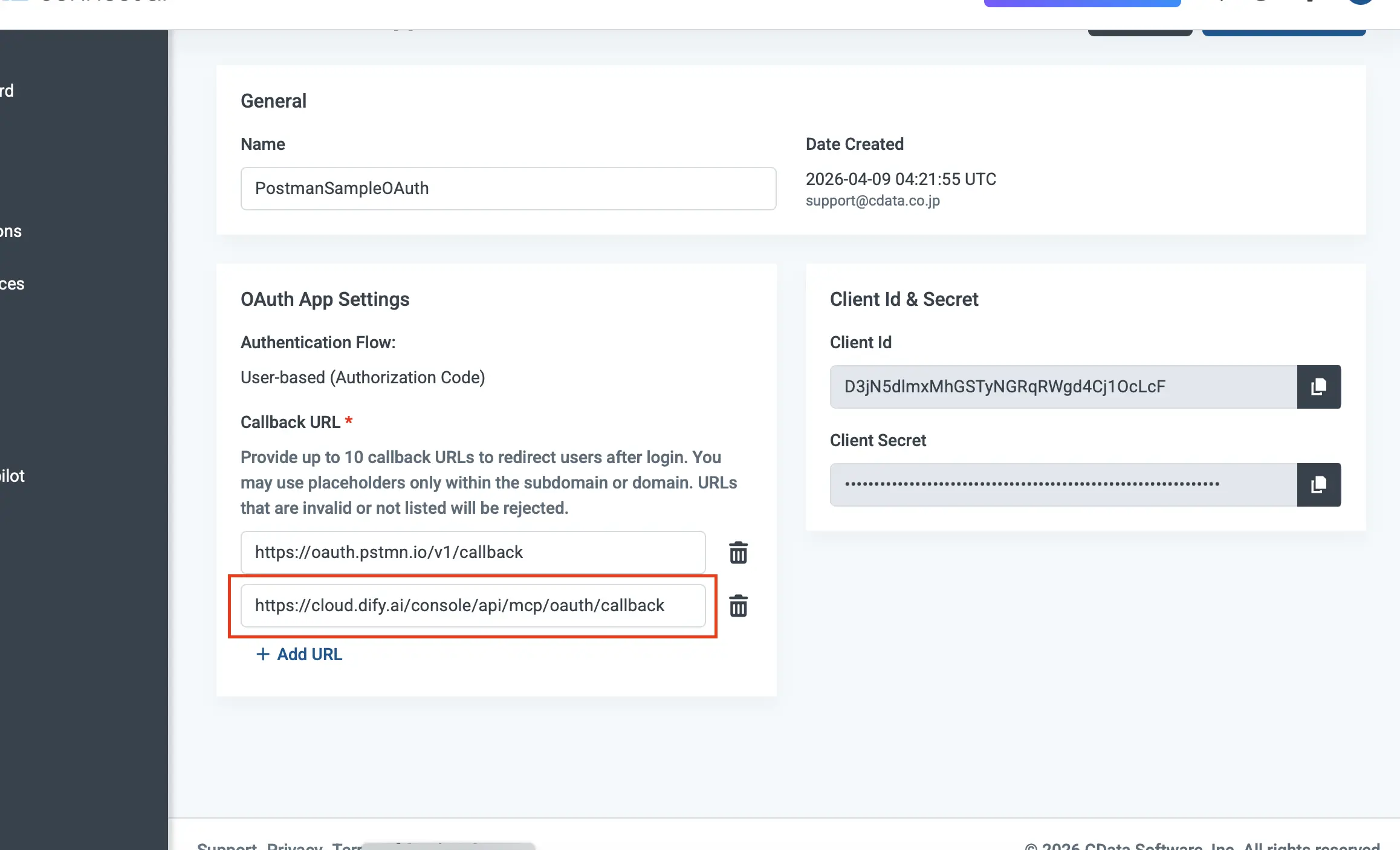Viewport: 1400px width, 850px height.
Task: Open sidebar item ending in 'ces'
Action: pos(12,284)
